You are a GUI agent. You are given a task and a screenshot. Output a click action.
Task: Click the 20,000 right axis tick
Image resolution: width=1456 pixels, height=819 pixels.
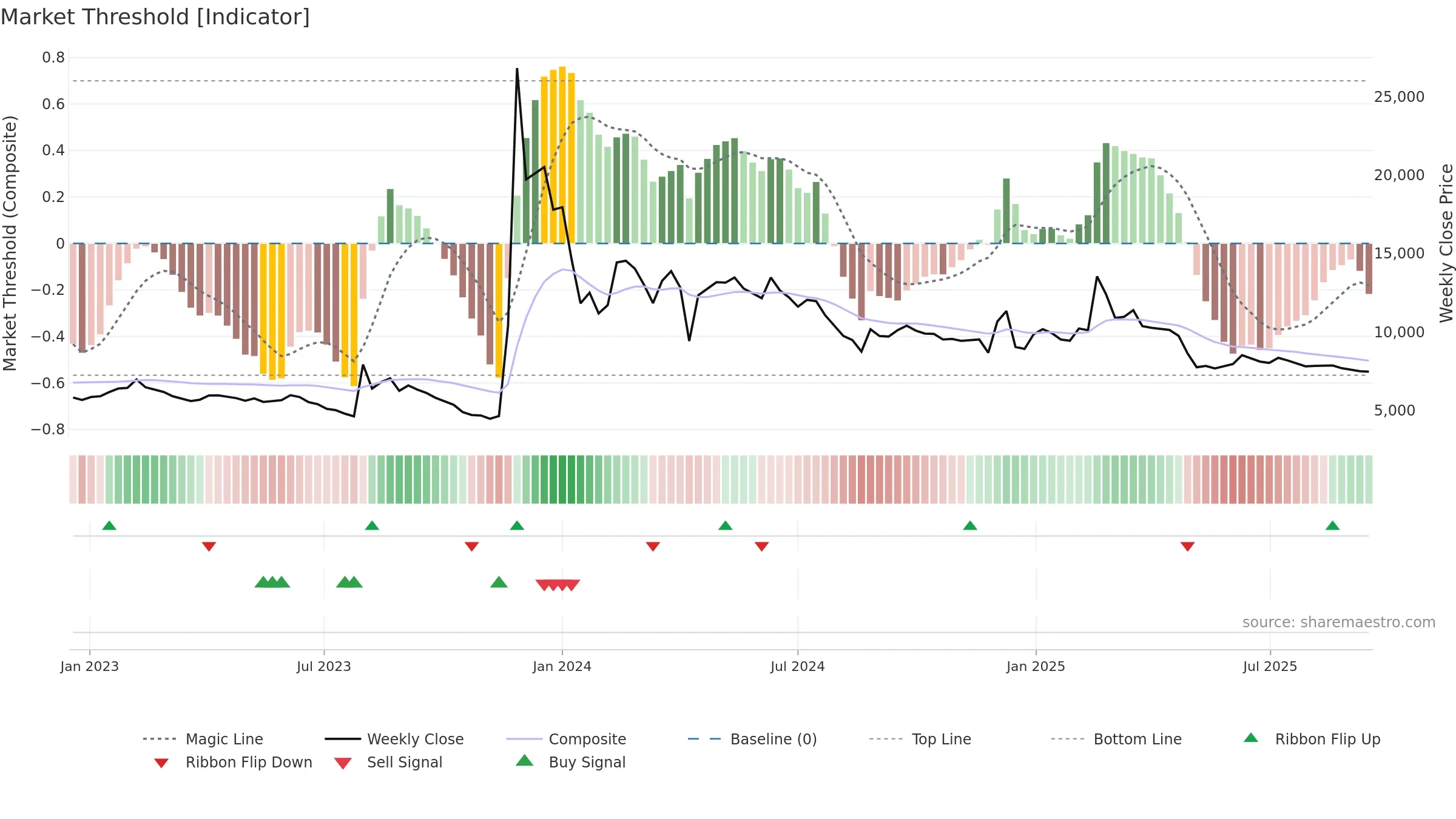click(x=1399, y=175)
